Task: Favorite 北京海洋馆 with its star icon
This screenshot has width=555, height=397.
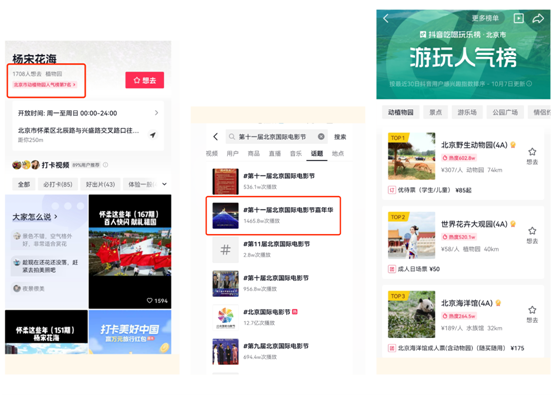Action: click(x=532, y=310)
